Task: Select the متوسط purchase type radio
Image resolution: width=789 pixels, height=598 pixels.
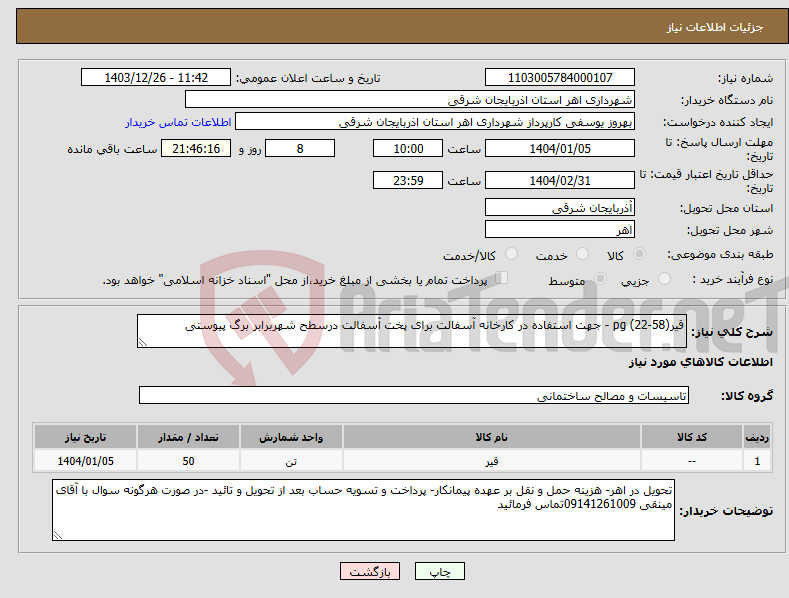Action: (600, 278)
